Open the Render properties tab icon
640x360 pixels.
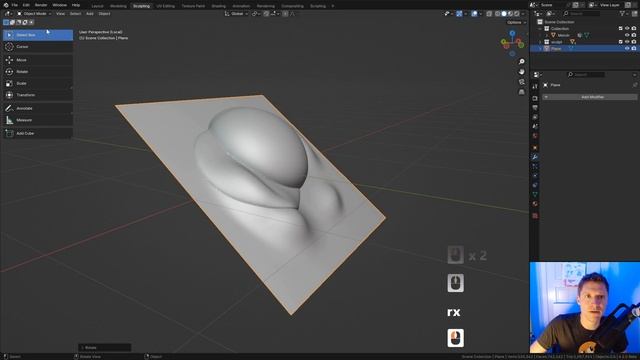point(535,98)
